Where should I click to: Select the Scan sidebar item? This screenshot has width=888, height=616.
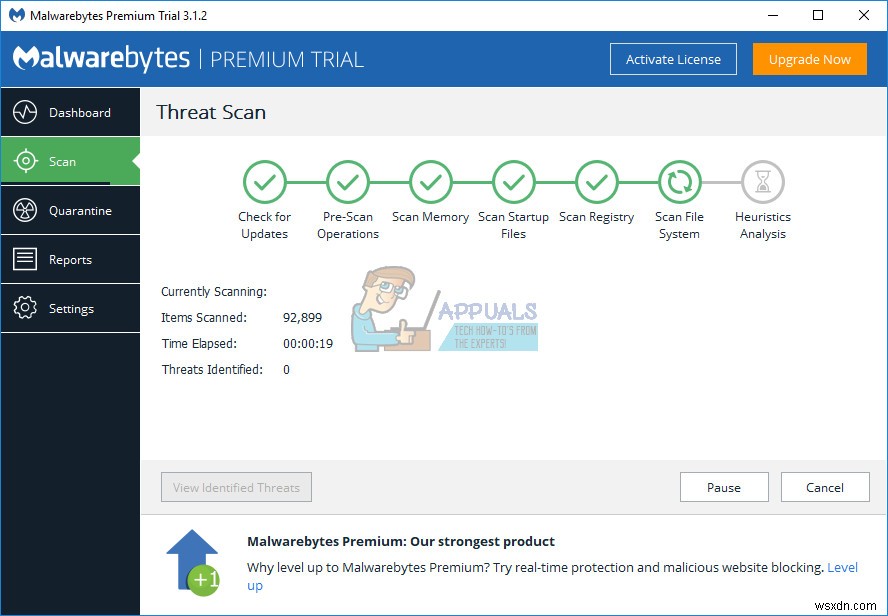(70, 161)
